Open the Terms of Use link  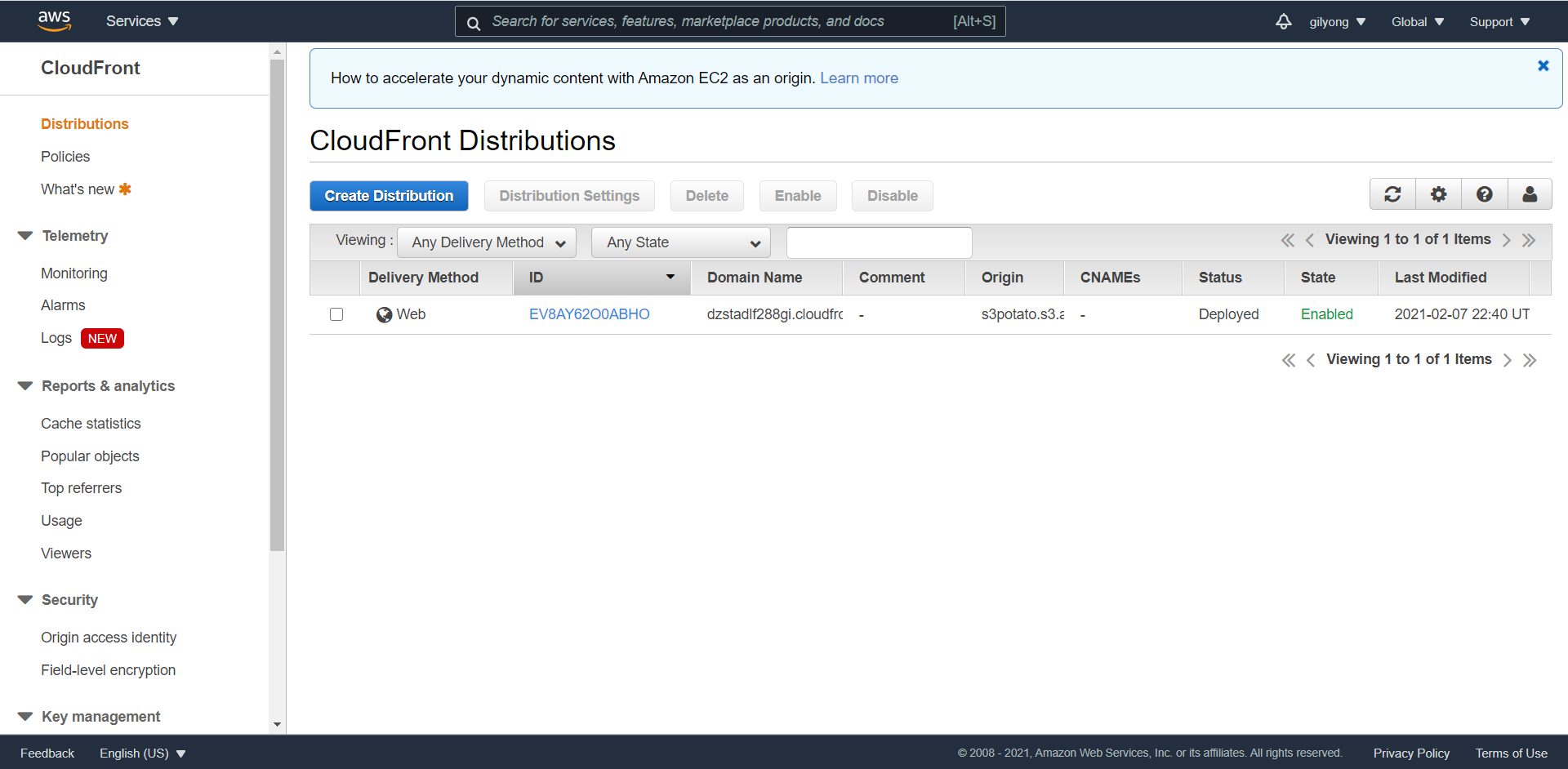point(1511,753)
